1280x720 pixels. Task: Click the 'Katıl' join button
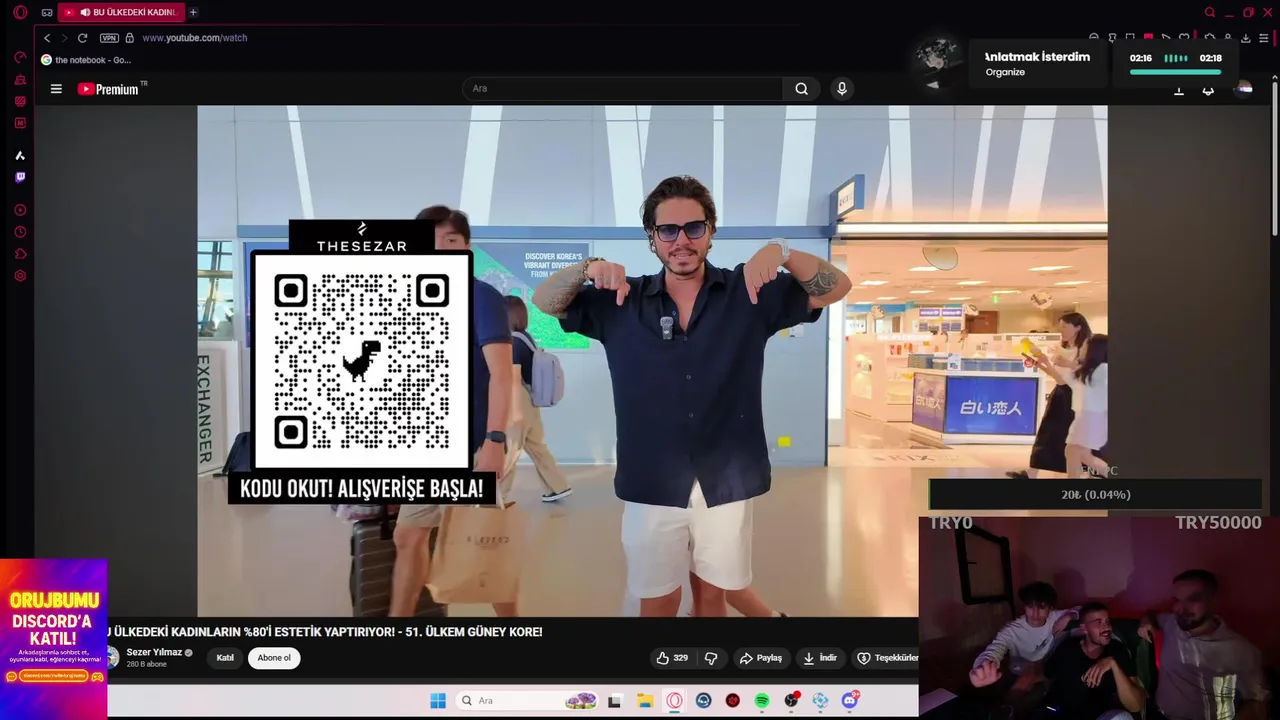click(x=225, y=658)
